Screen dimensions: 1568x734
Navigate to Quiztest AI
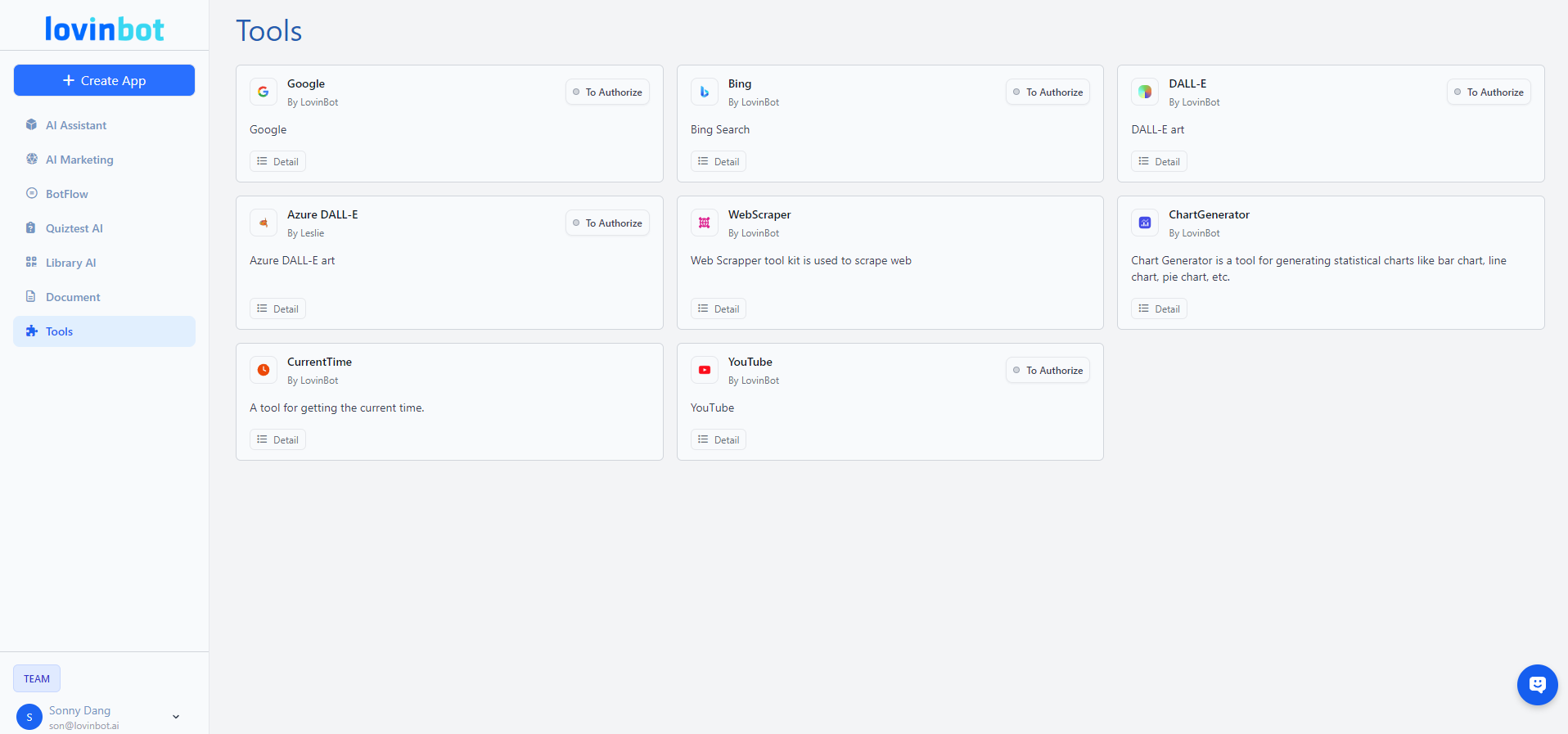click(x=104, y=228)
